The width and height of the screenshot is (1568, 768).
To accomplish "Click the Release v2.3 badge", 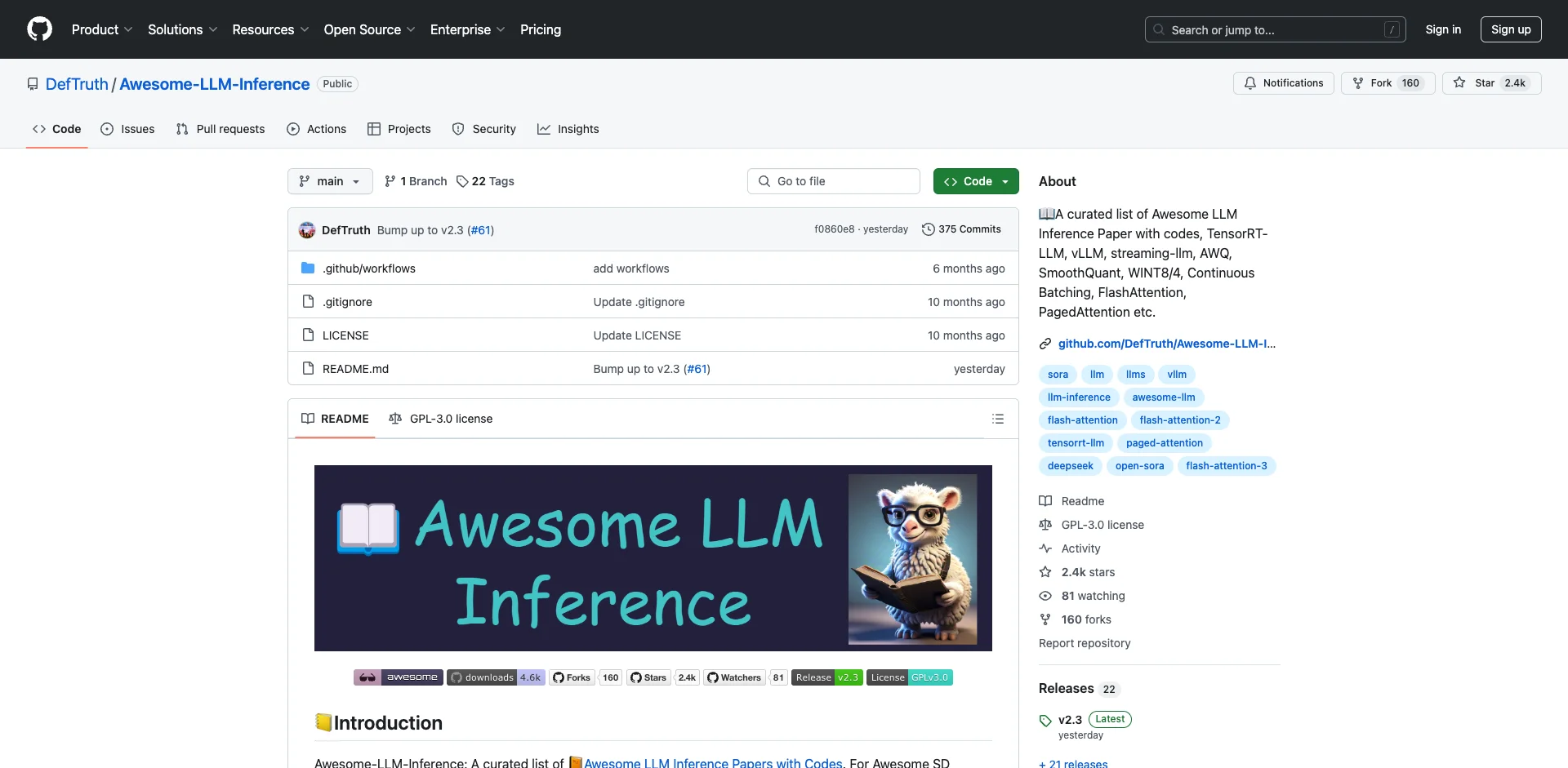I will [827, 677].
